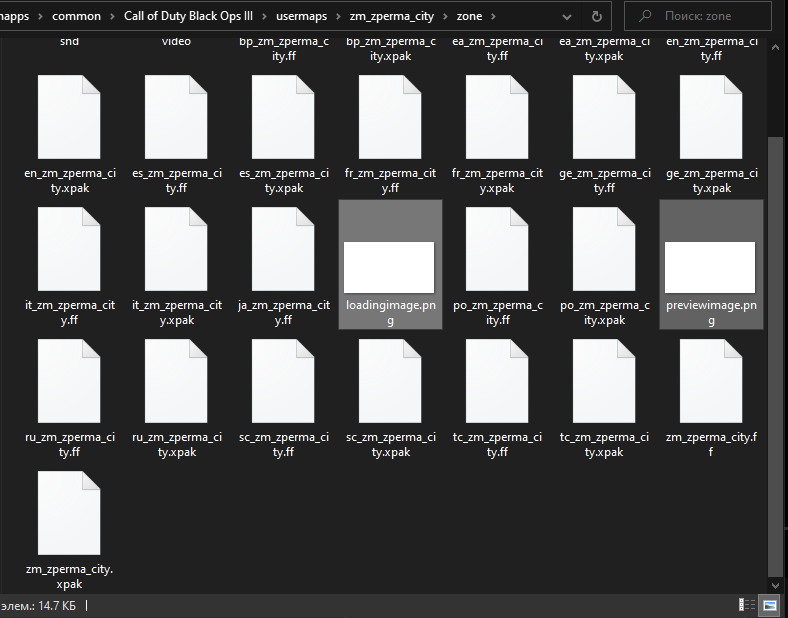The image size is (788, 618).
Task: Expand chevron after usermaps in breadcrumb
Action: pyautogui.click(x=338, y=17)
